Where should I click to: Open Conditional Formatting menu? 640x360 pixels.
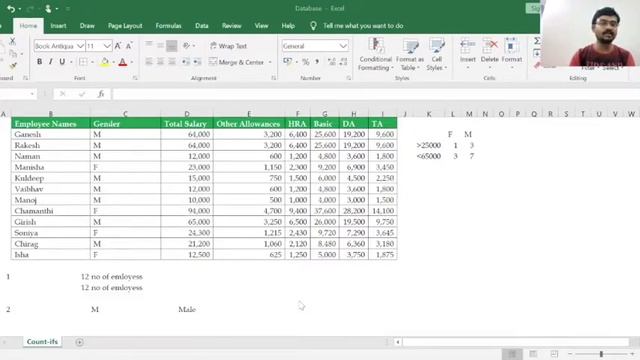376,54
